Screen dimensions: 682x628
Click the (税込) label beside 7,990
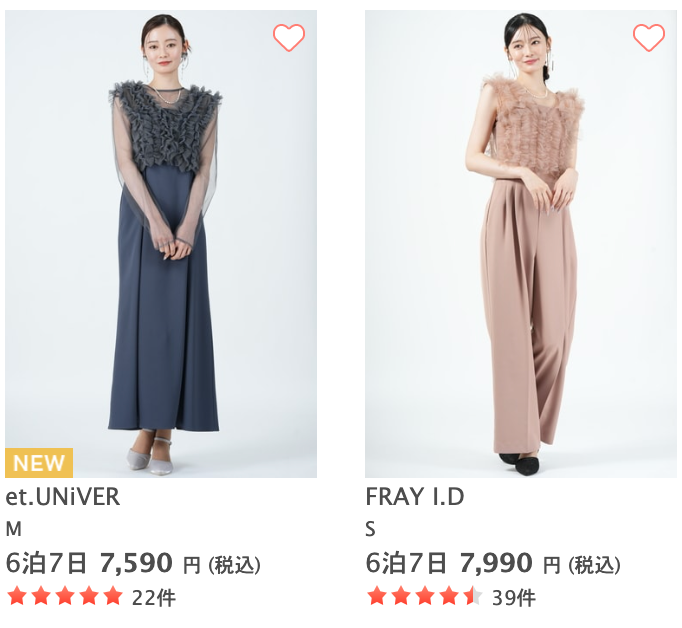pos(594,565)
